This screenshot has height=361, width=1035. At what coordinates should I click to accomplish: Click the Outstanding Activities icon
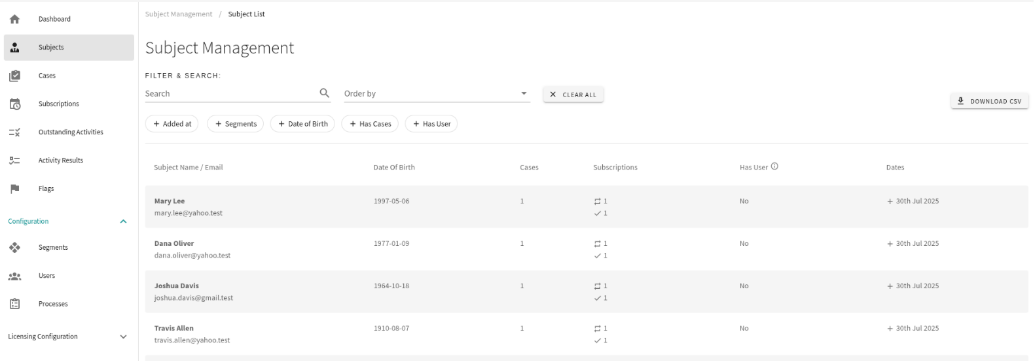[x=15, y=132]
